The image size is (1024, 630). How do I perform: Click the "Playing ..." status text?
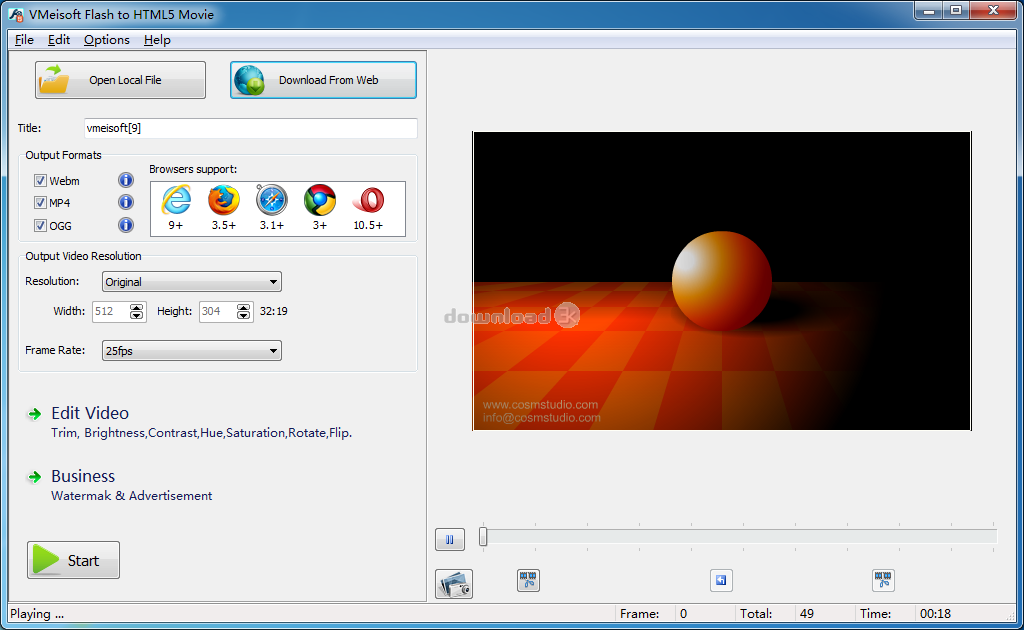tap(37, 614)
